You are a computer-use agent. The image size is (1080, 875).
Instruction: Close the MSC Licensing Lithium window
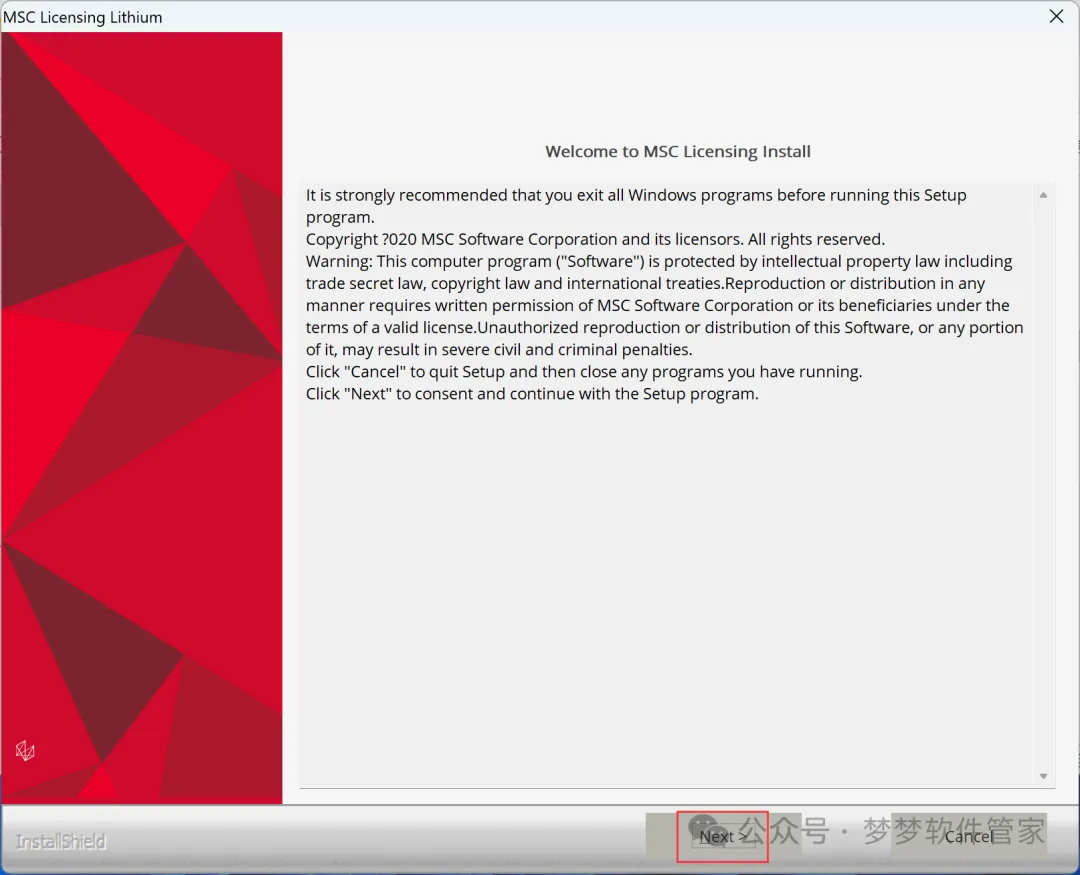[1056, 16]
